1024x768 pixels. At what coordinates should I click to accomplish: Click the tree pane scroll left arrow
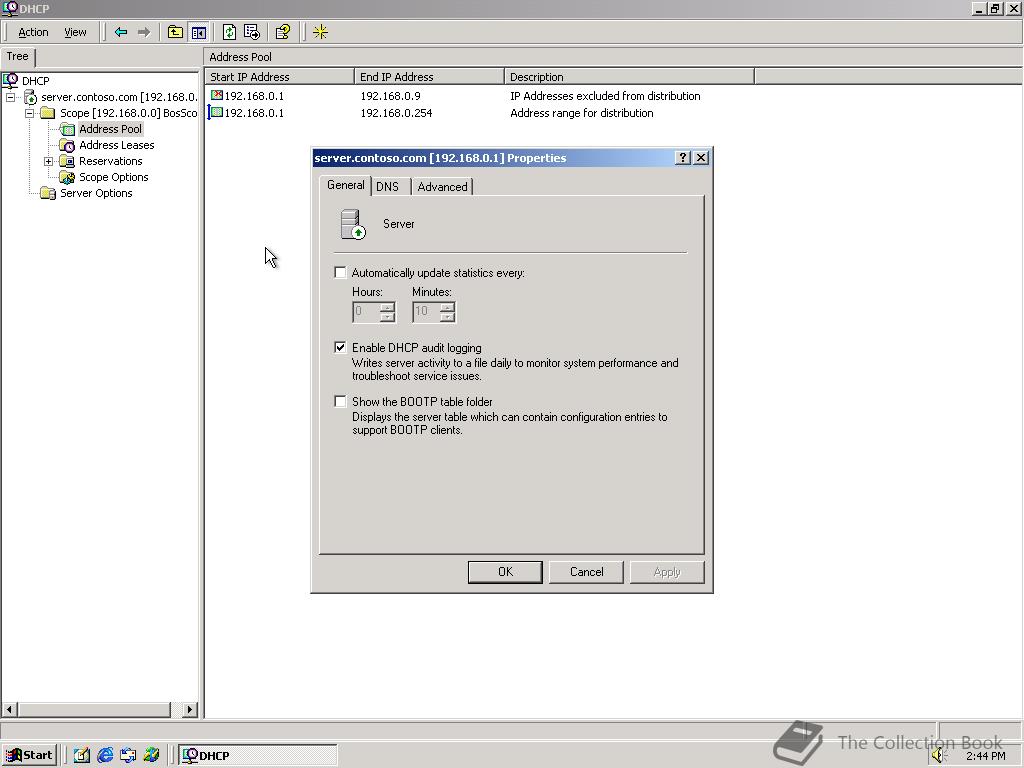pyautogui.click(x=9, y=709)
